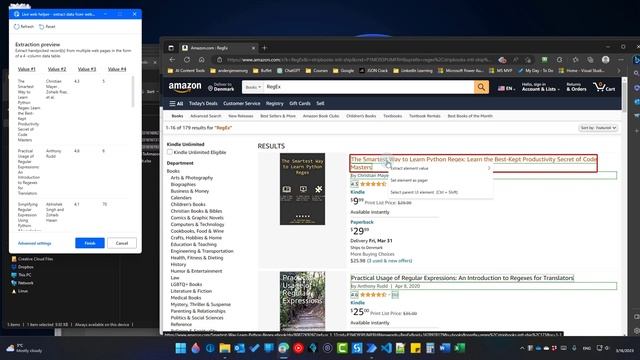640x360 pixels.
Task: Open the Practical Usage of Regular Expressions title
Action: click(x=462, y=278)
